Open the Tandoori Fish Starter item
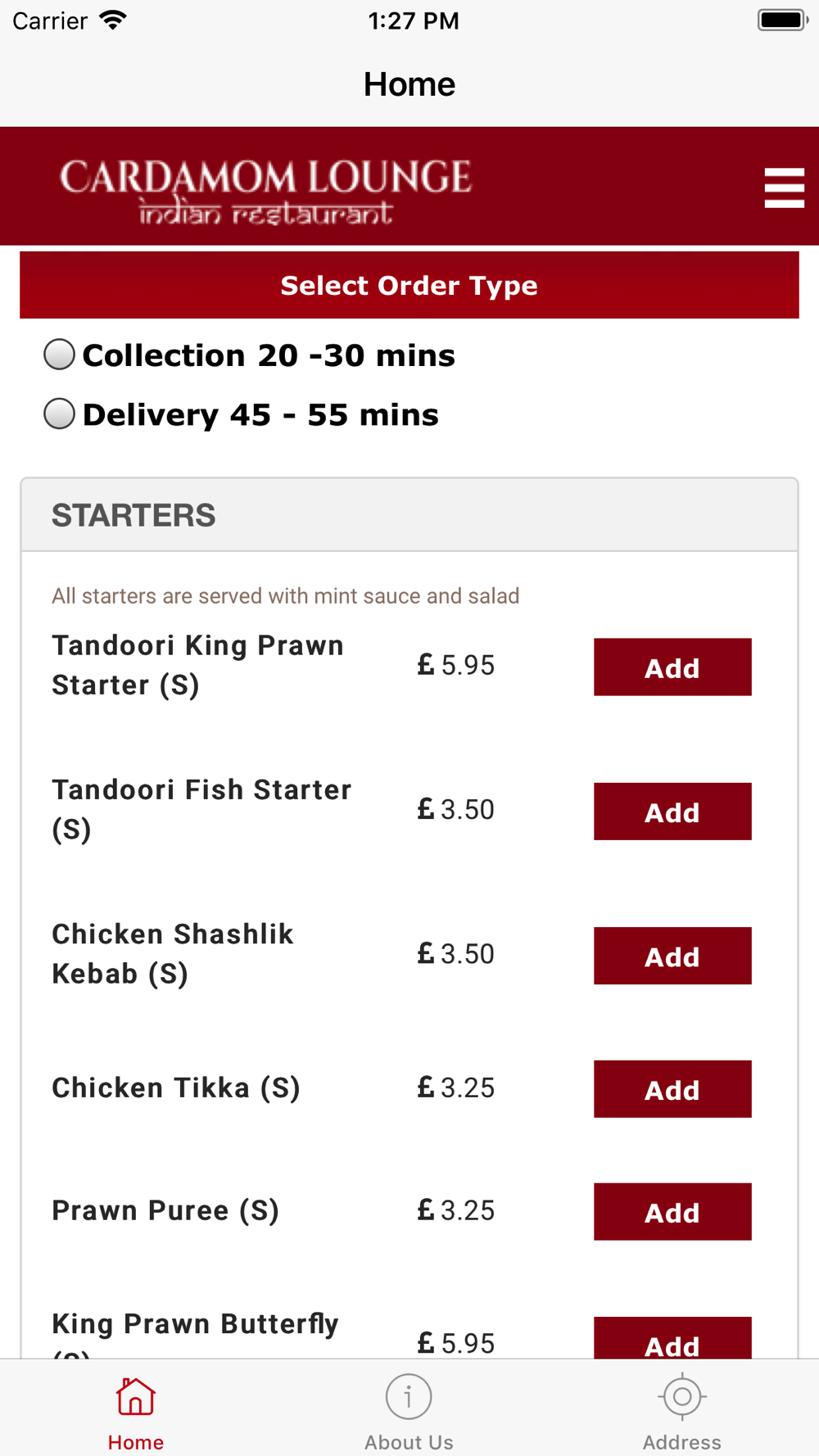 (x=201, y=809)
